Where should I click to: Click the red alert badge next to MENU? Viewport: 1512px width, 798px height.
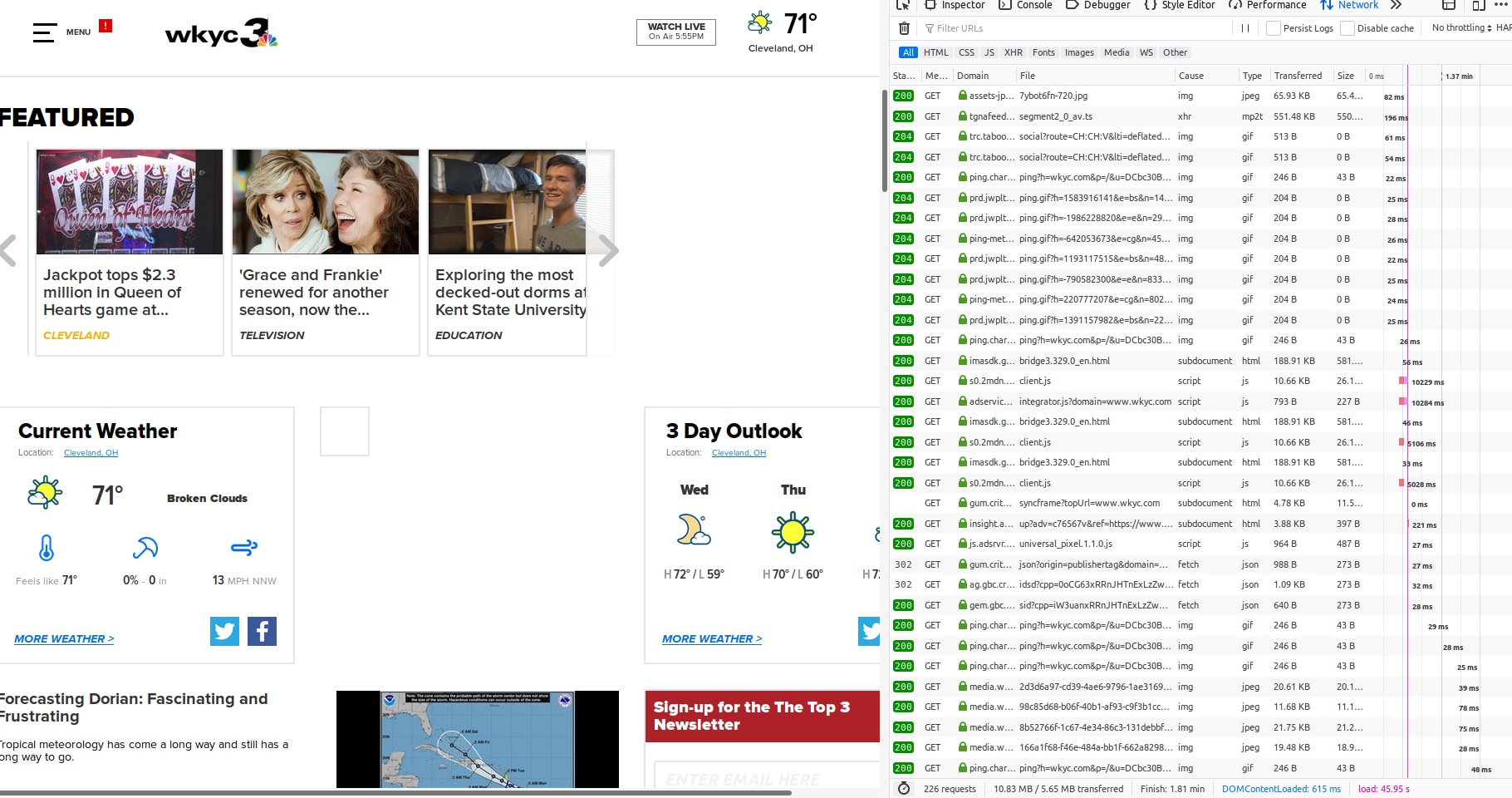coord(106,26)
